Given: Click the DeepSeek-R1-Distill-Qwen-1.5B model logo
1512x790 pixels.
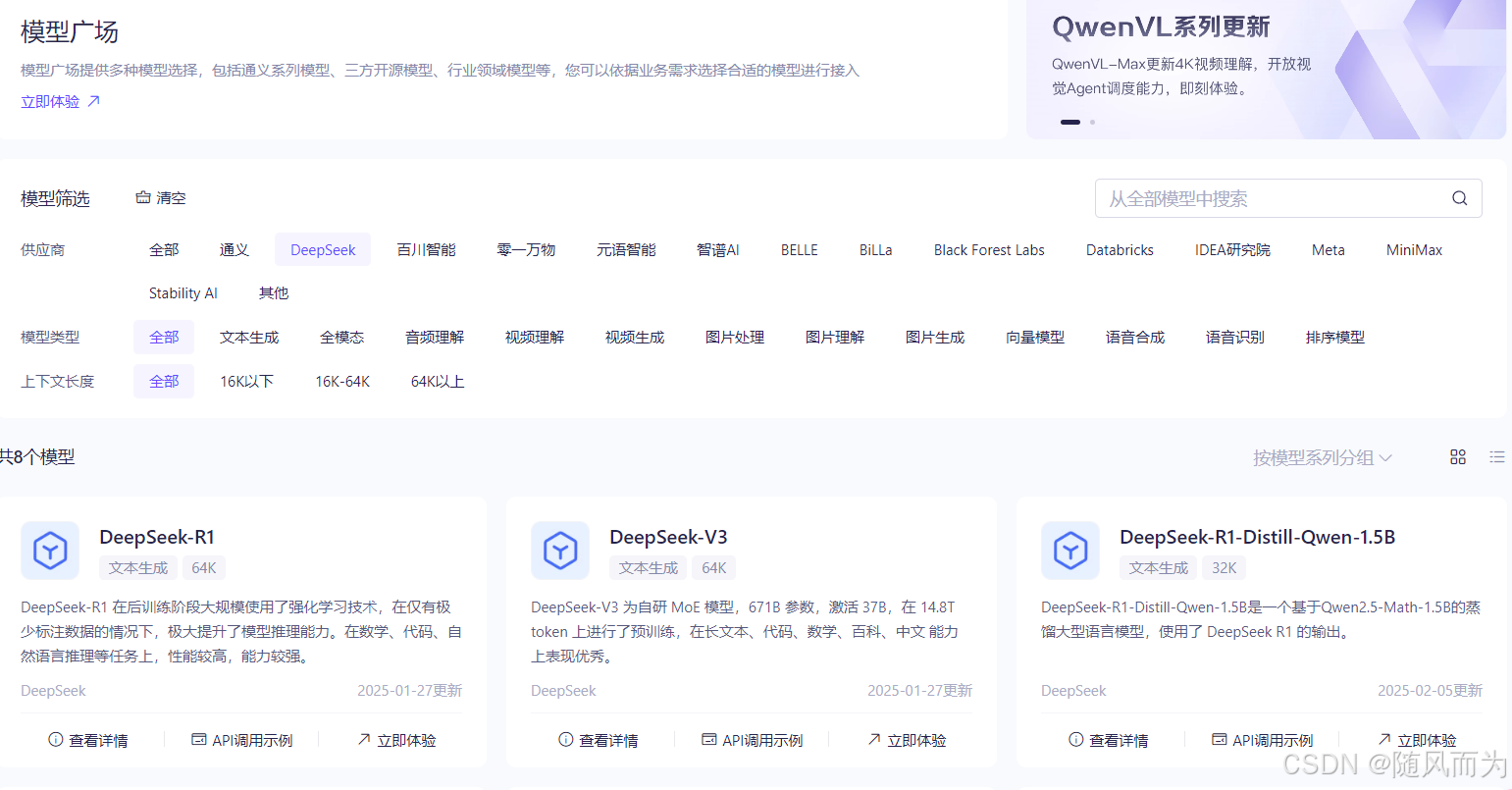Looking at the screenshot, I should click(x=1070, y=551).
